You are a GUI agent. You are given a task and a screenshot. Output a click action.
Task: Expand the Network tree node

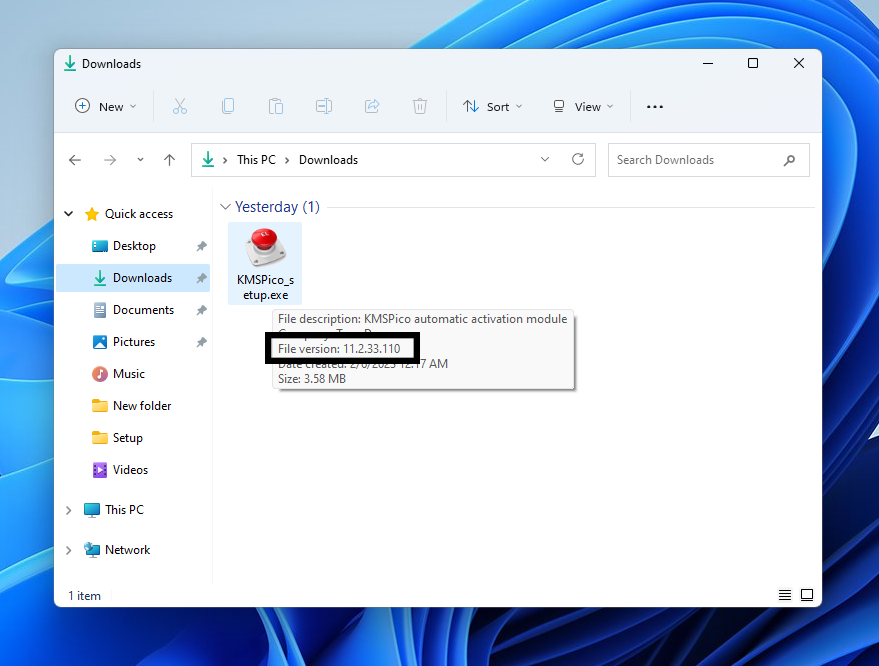[x=68, y=551]
